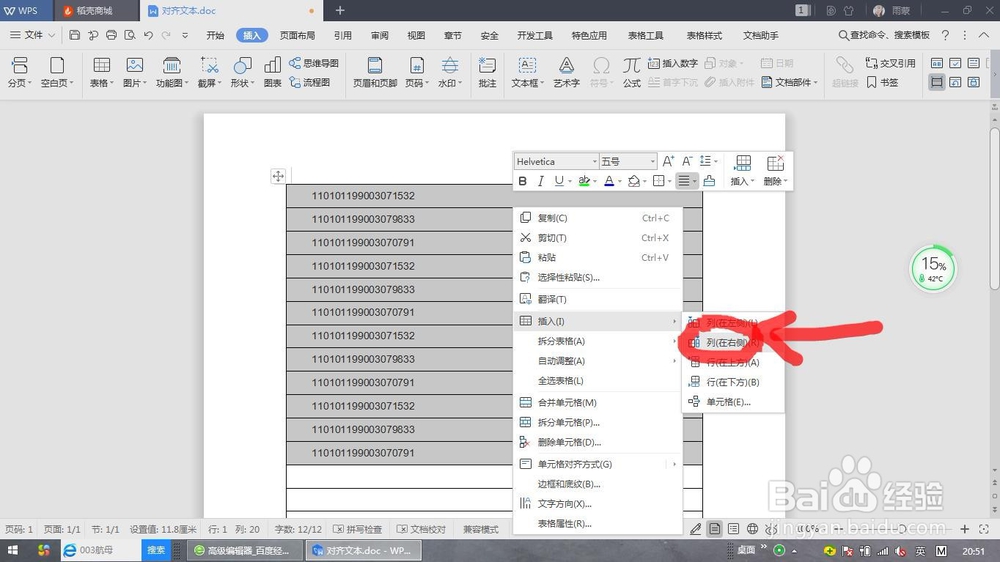Select 列(在右侧) insert column right
This screenshot has height=562, width=1000.
point(733,343)
